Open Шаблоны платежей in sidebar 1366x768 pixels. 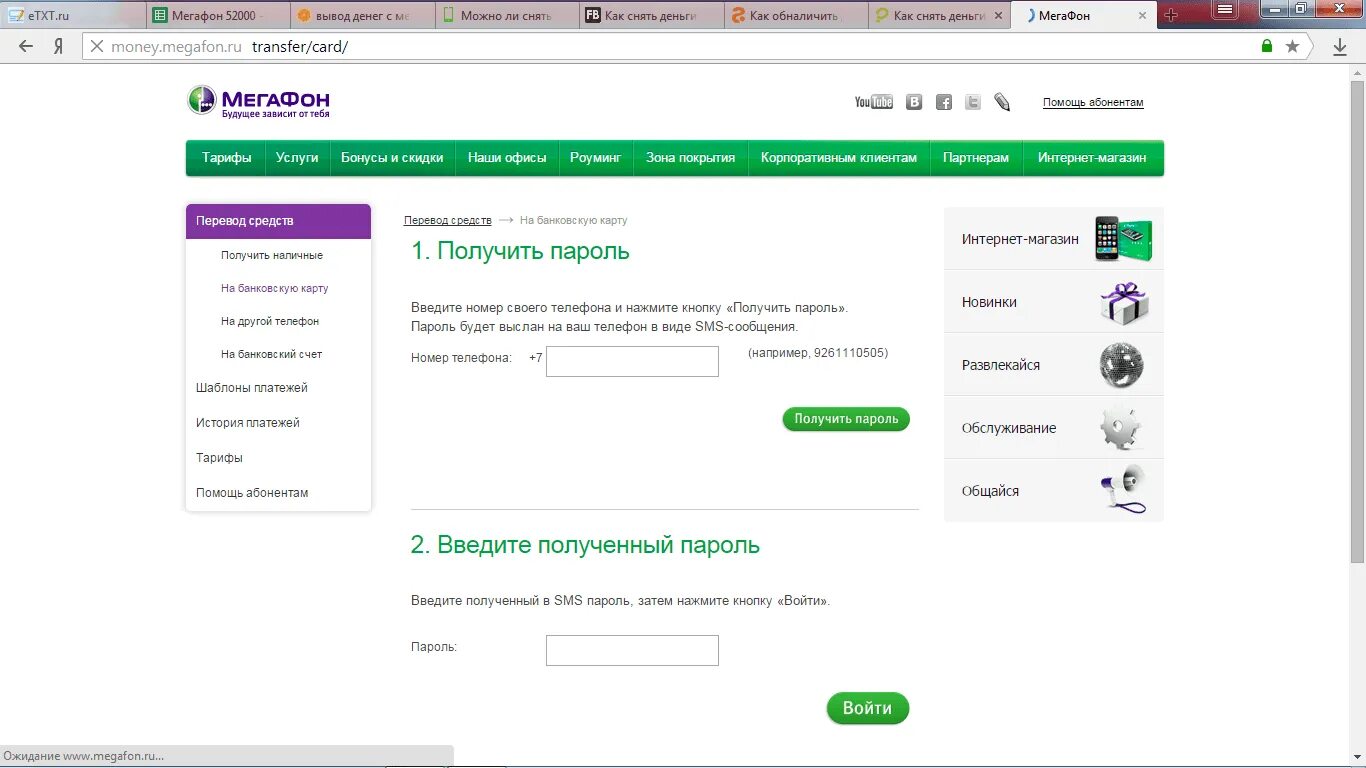tap(252, 387)
